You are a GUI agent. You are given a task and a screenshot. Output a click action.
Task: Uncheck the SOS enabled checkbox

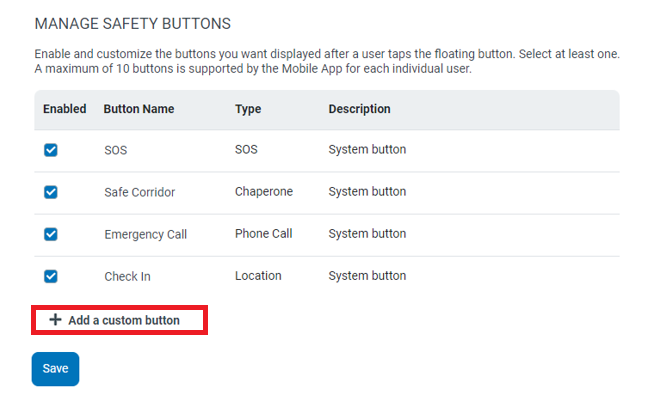point(51,150)
